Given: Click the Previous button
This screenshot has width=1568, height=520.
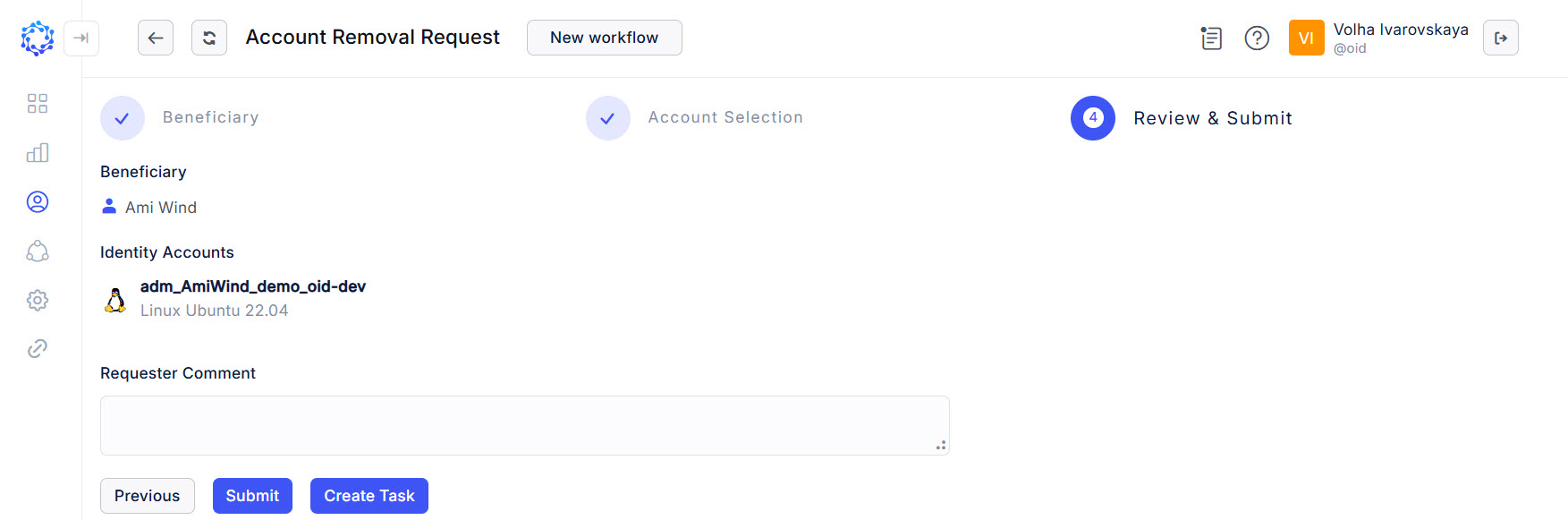Looking at the screenshot, I should coord(147,495).
